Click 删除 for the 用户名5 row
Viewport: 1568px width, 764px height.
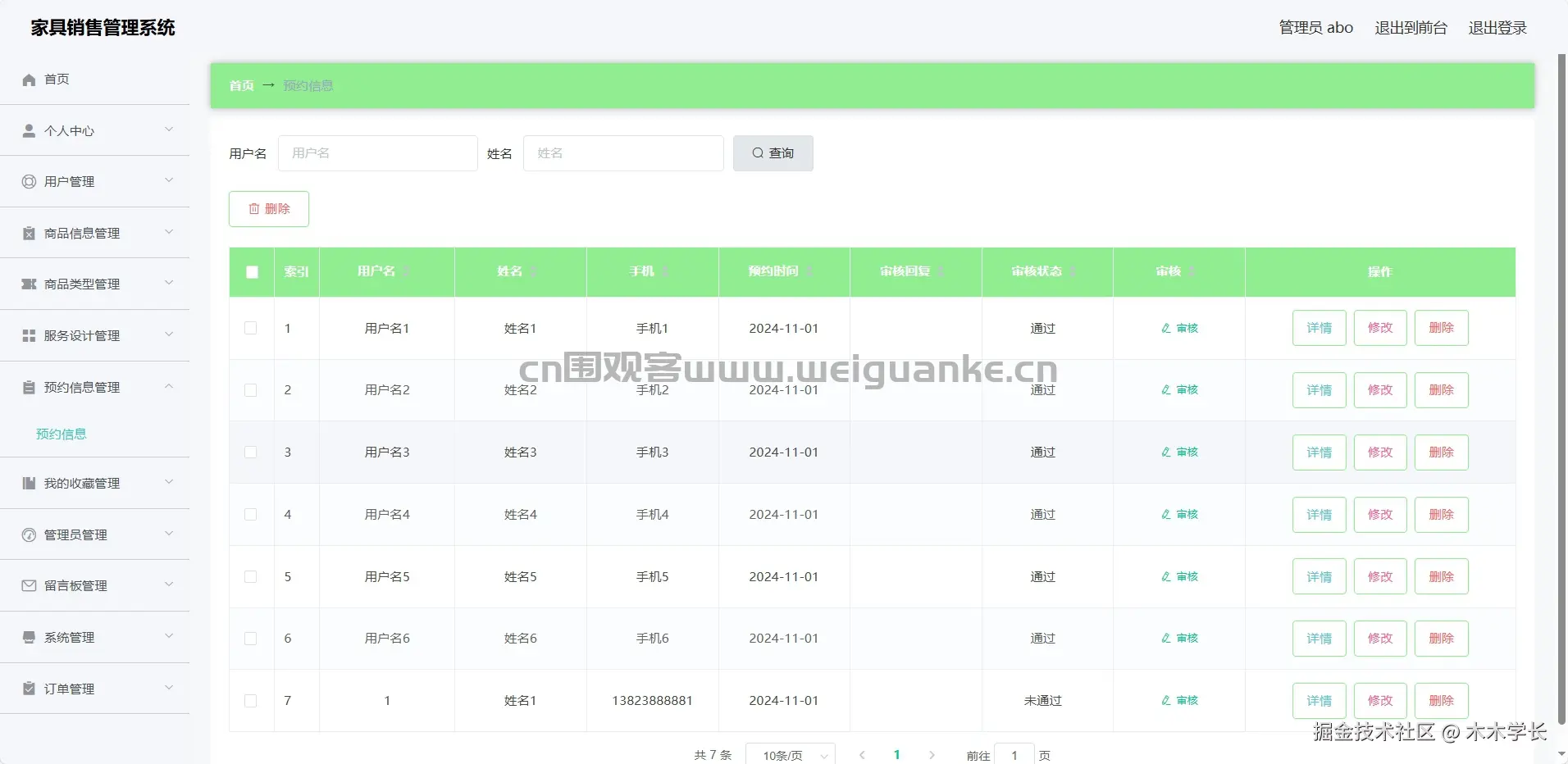point(1442,577)
